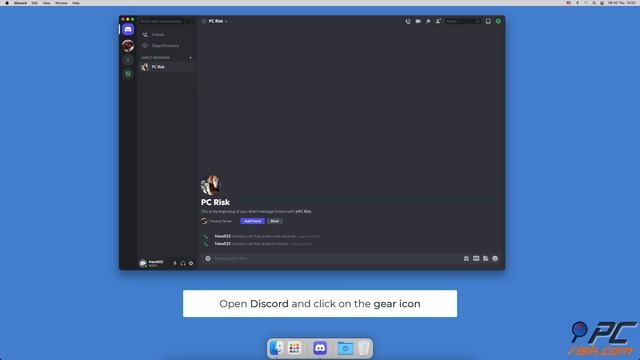Explore public servers compass icon
Screen dimensions: 640x360
pyautogui.click(x=128, y=74)
